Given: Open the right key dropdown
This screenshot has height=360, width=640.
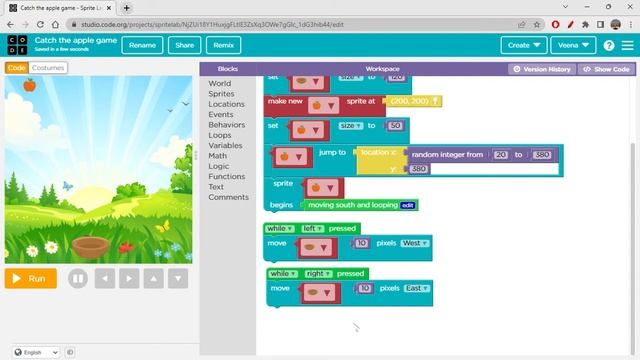Looking at the screenshot, I should click(318, 273).
